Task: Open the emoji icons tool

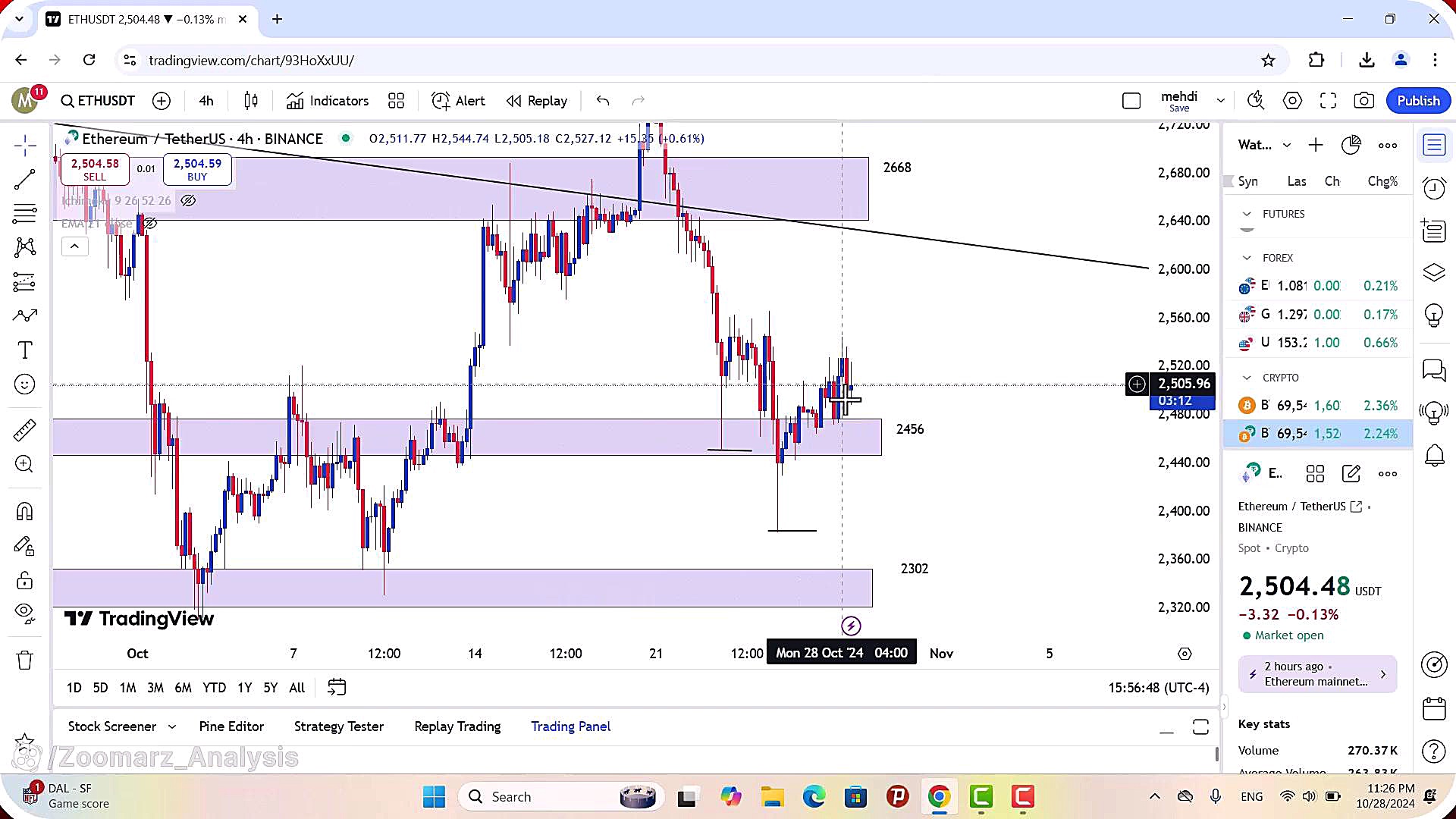Action: point(25,384)
